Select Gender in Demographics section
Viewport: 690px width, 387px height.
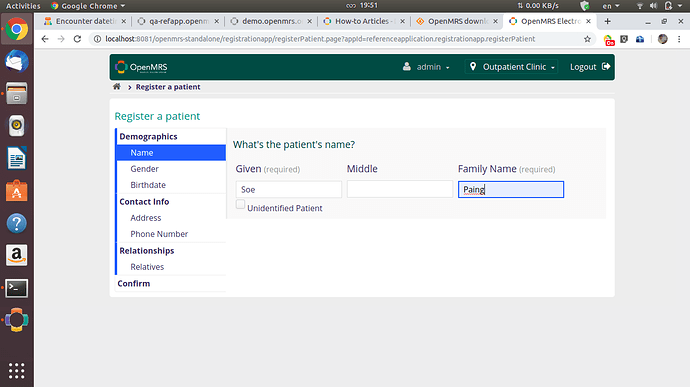pos(144,169)
